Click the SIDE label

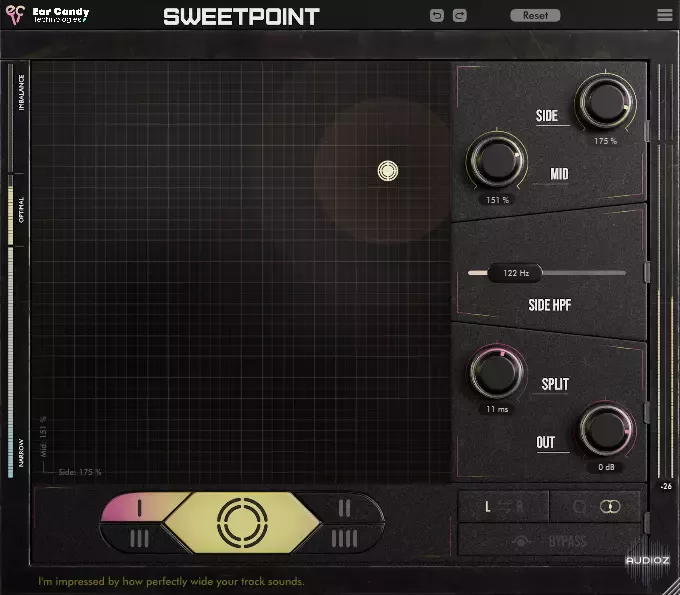tap(547, 116)
